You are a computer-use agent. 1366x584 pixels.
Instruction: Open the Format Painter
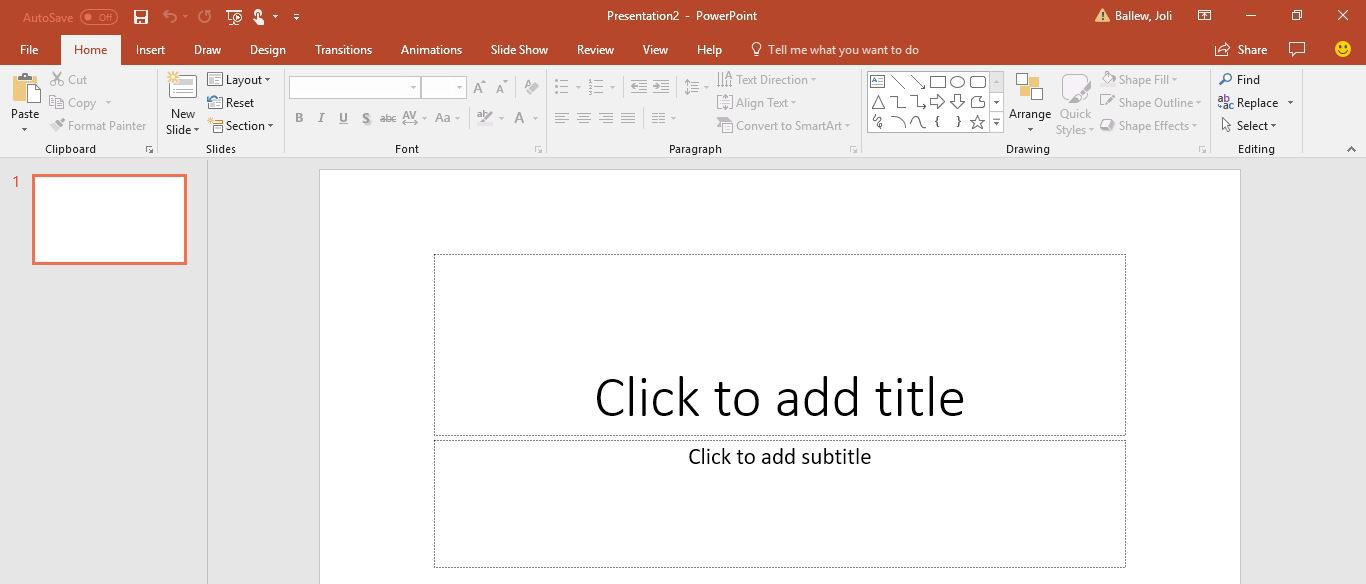pos(99,125)
